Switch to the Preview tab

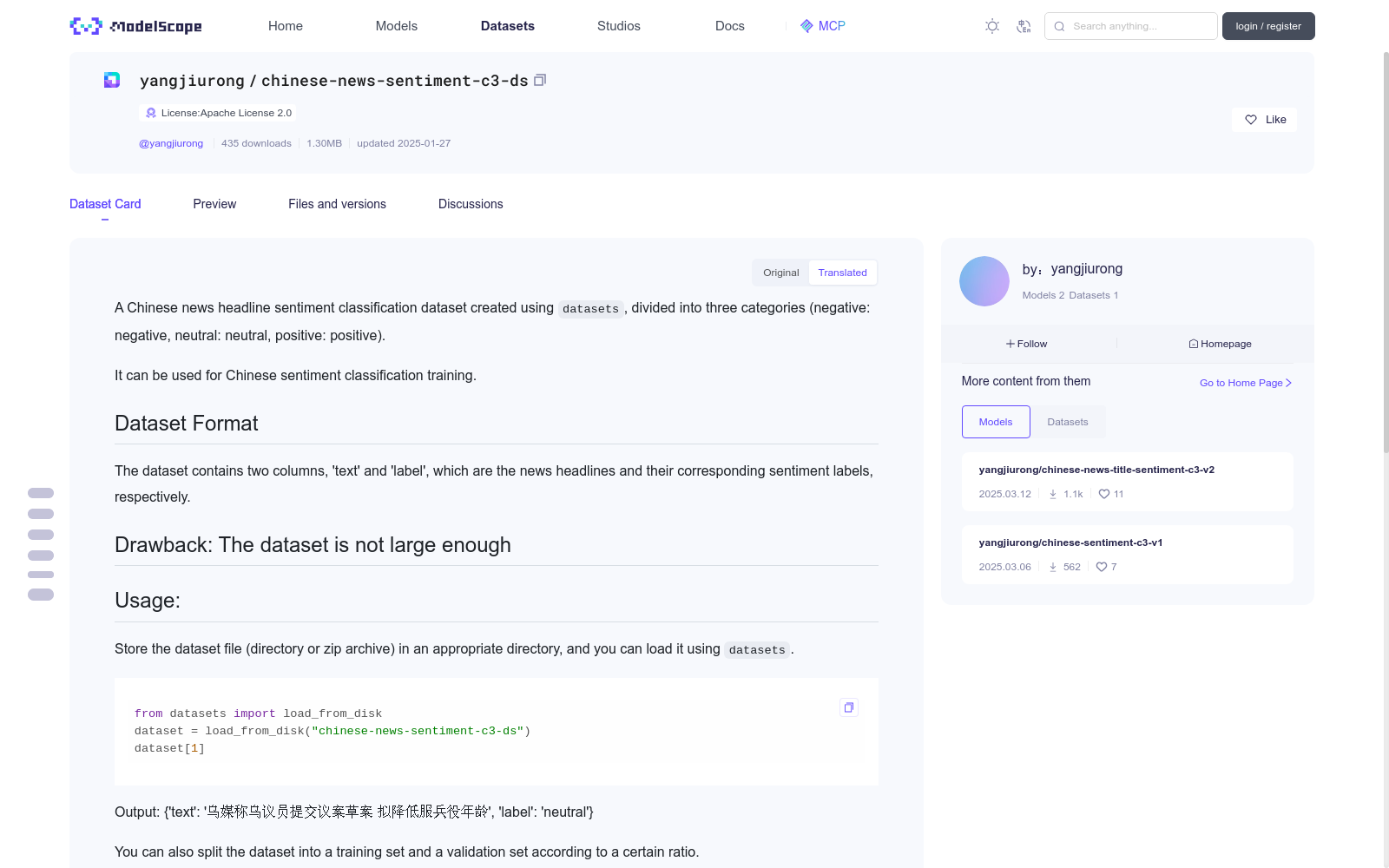click(x=214, y=204)
